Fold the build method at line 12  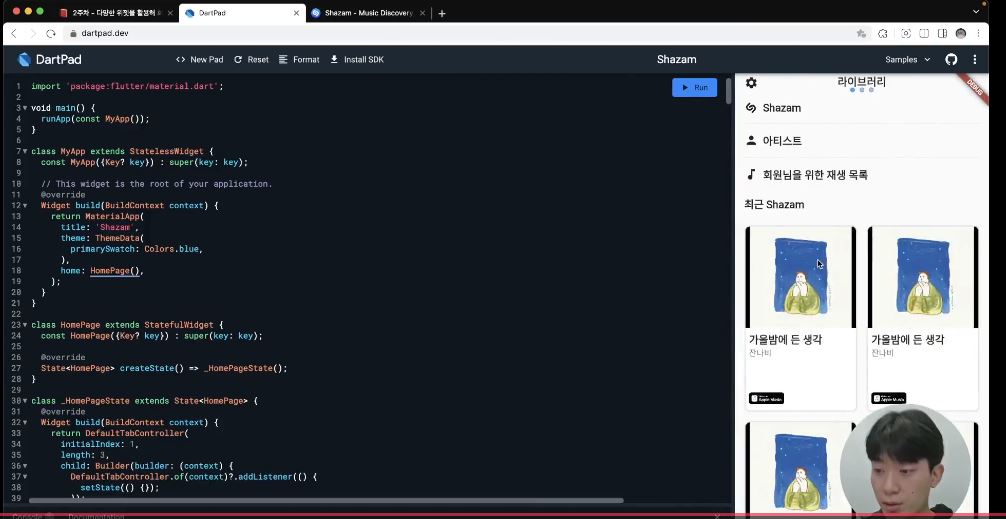coord(25,206)
